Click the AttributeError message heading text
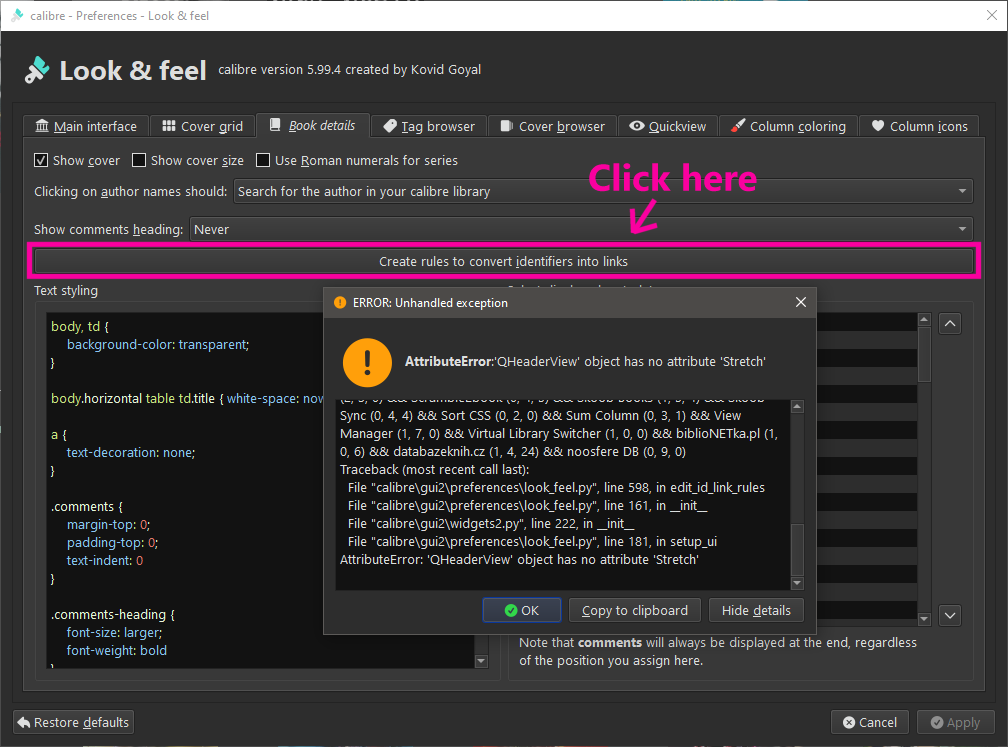 [585, 361]
